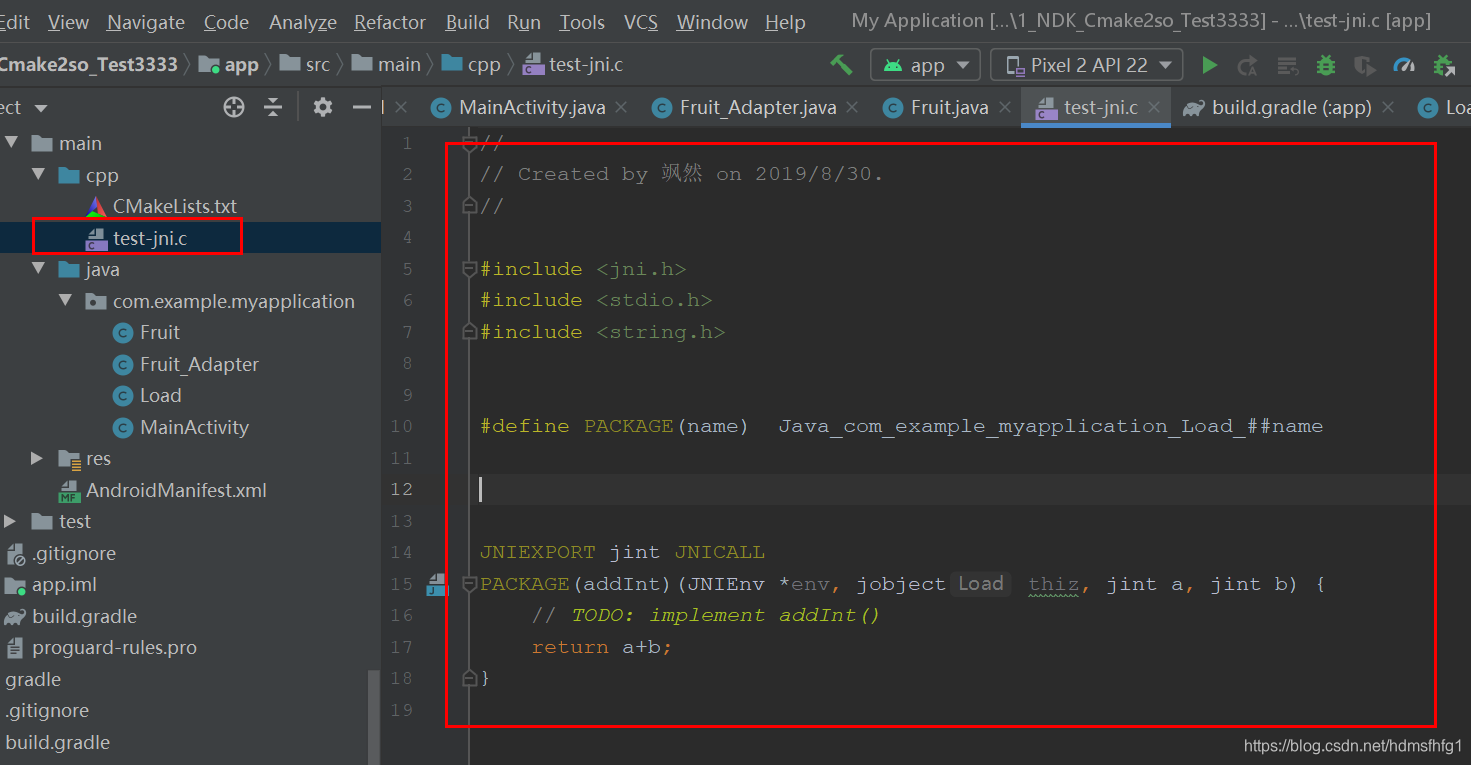Click main in the breadcrumb bar
The image size is (1471, 765).
tap(386, 65)
